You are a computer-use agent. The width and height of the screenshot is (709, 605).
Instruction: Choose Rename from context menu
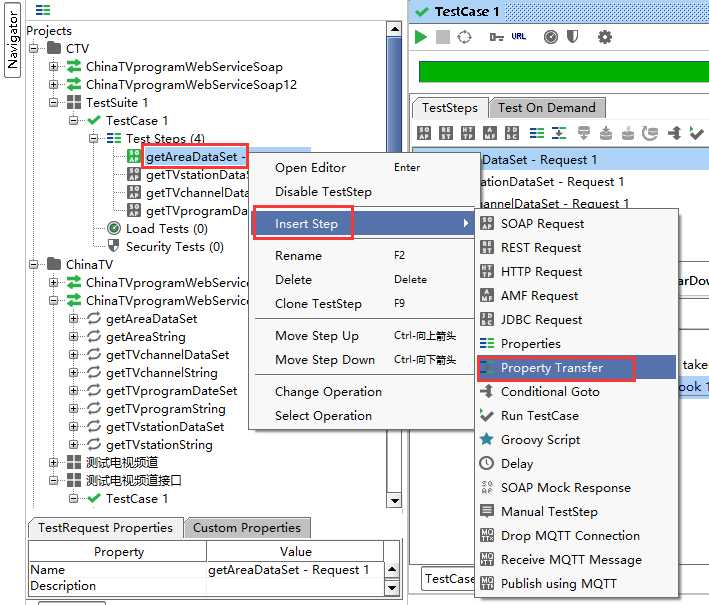[x=364, y=255]
